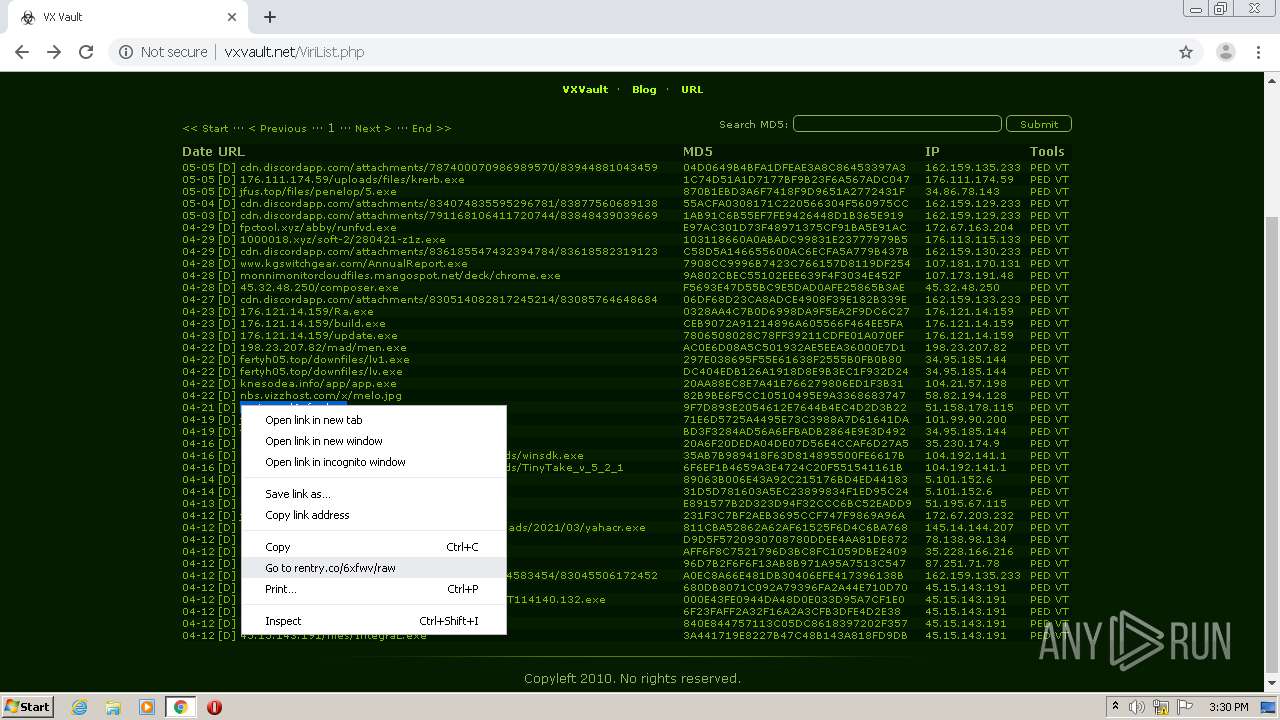The height and width of the screenshot is (720, 1280).
Task: Close the VX Vault tab
Action: point(232,17)
